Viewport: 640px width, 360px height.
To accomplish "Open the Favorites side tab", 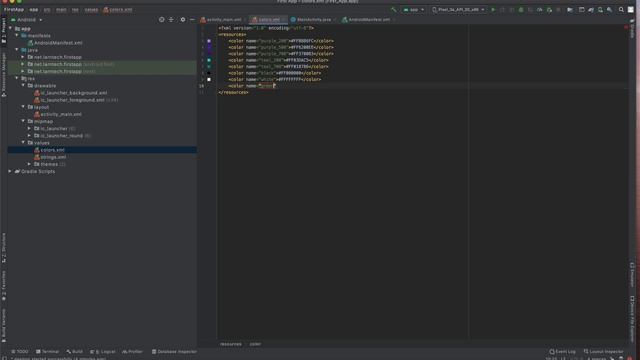I will click(x=4, y=285).
